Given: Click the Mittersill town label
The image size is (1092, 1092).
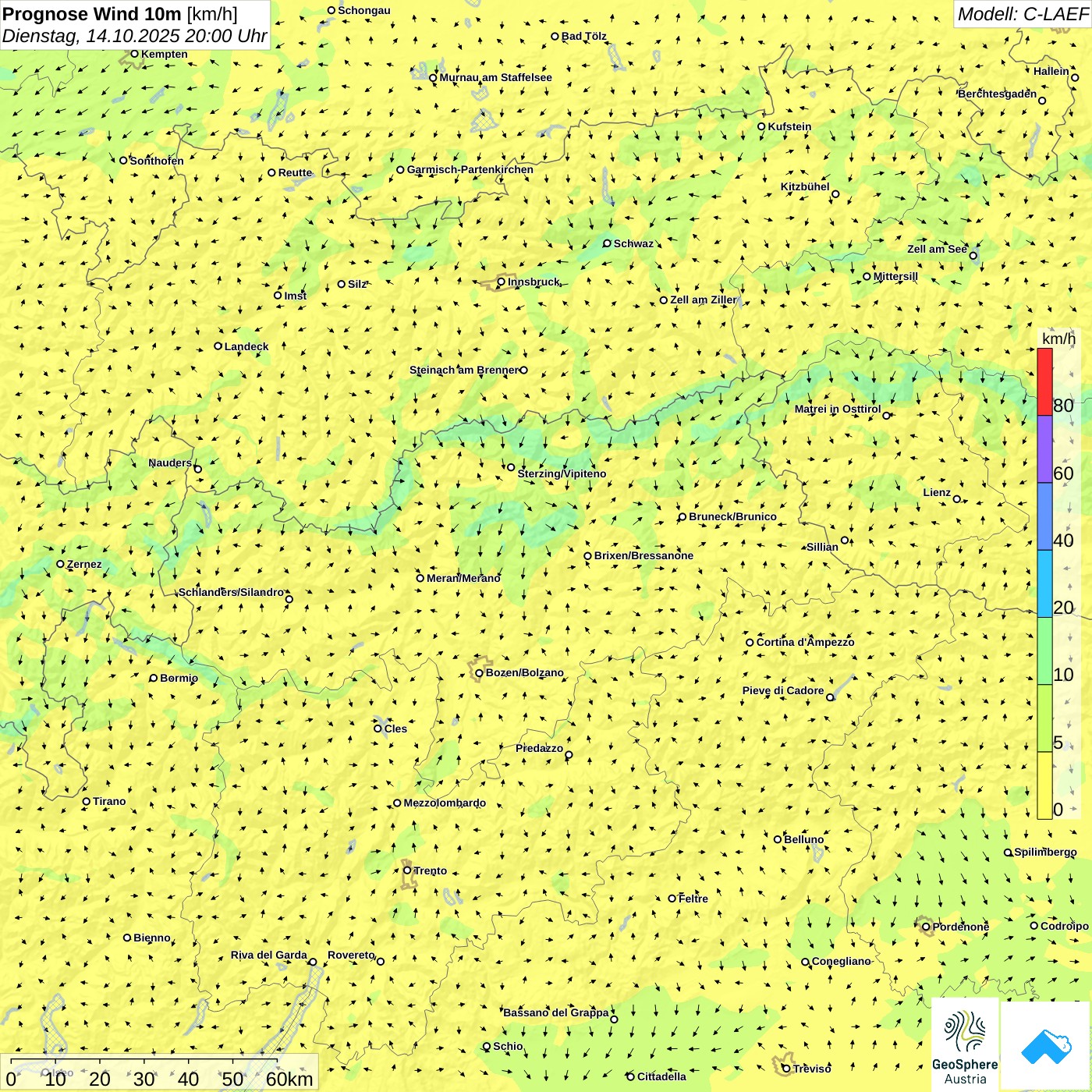Looking at the screenshot, I should [x=895, y=276].
